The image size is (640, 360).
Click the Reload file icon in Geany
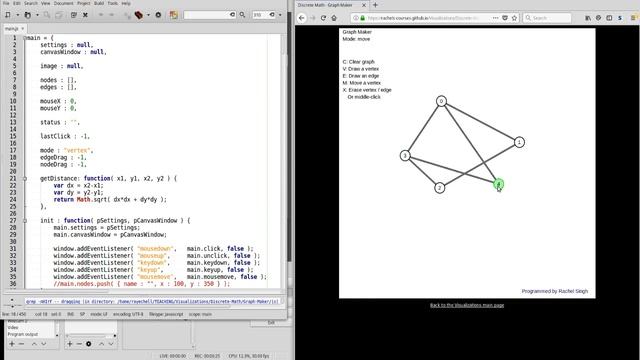[x=73, y=15]
